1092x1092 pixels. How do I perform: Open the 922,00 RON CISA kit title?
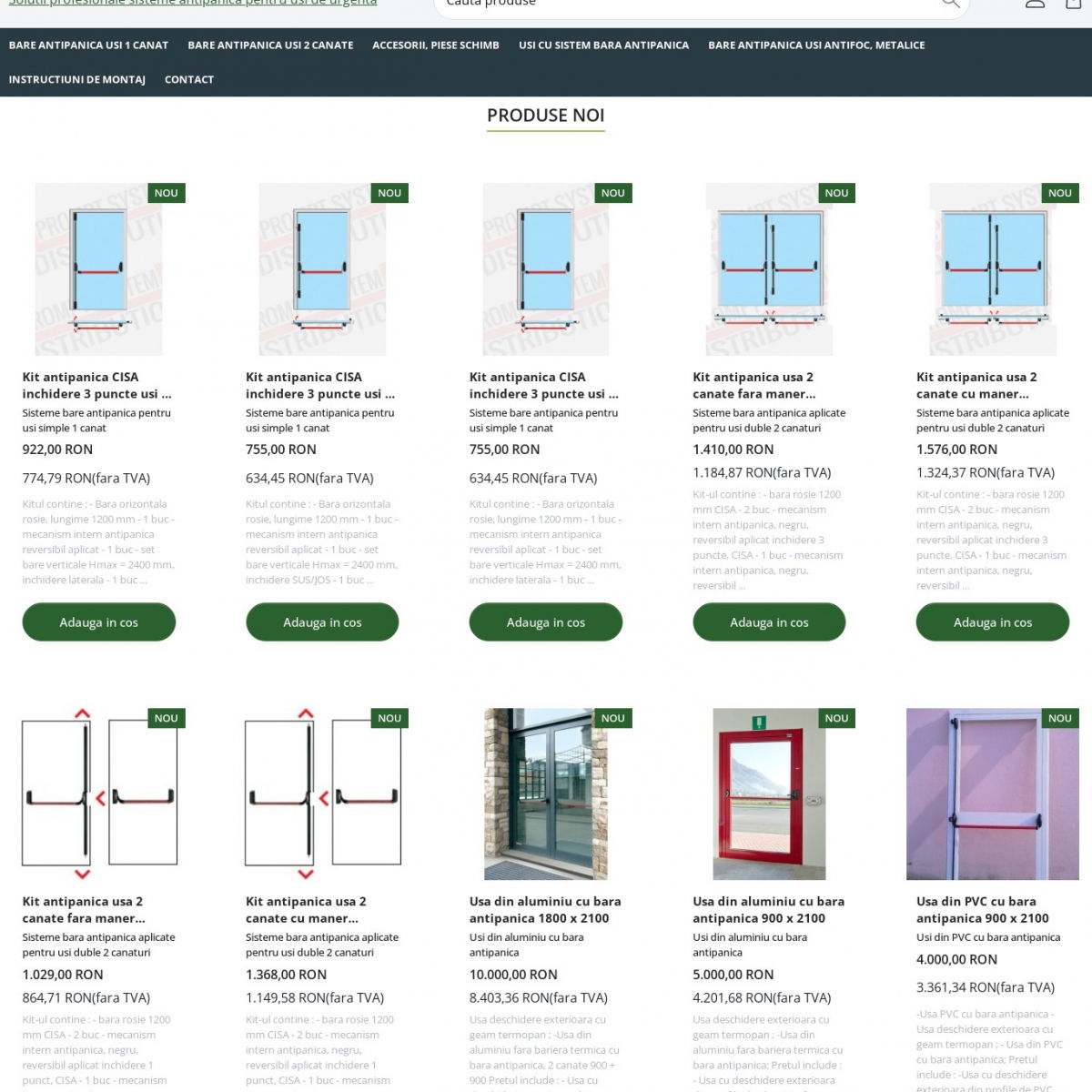click(x=97, y=385)
